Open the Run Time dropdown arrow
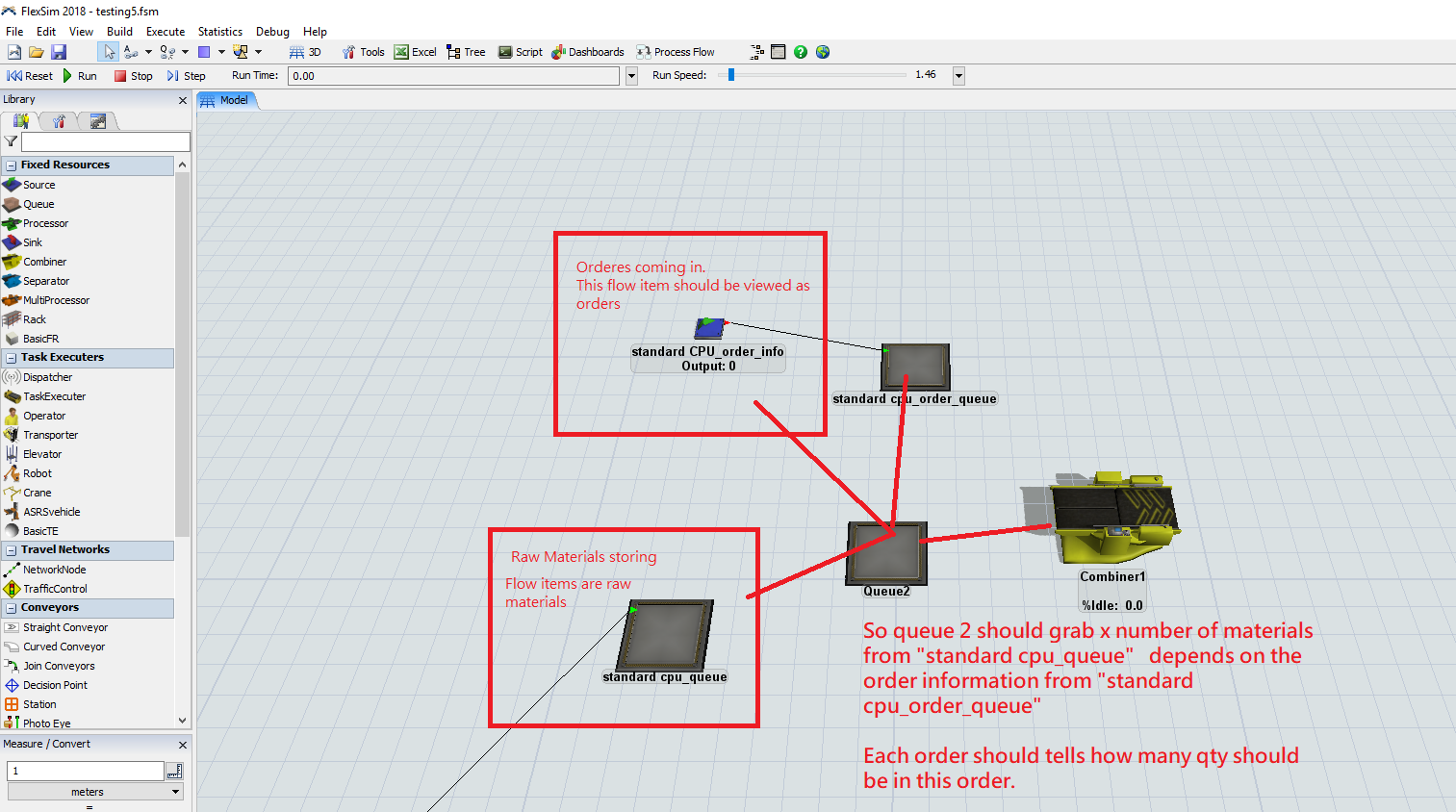The image size is (1456, 812). (631, 76)
